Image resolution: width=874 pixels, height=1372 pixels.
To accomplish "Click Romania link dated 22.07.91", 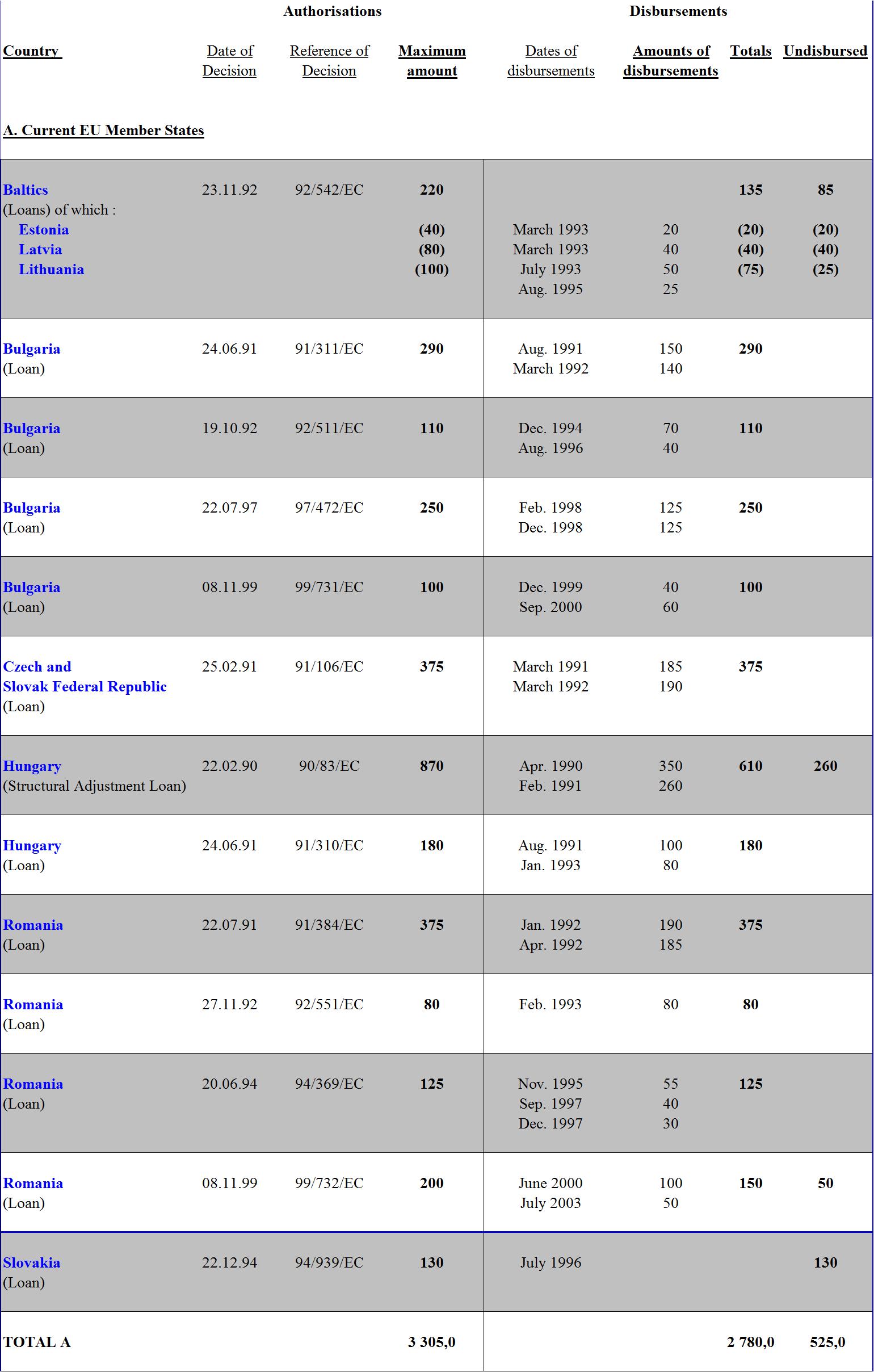I will click(33, 925).
